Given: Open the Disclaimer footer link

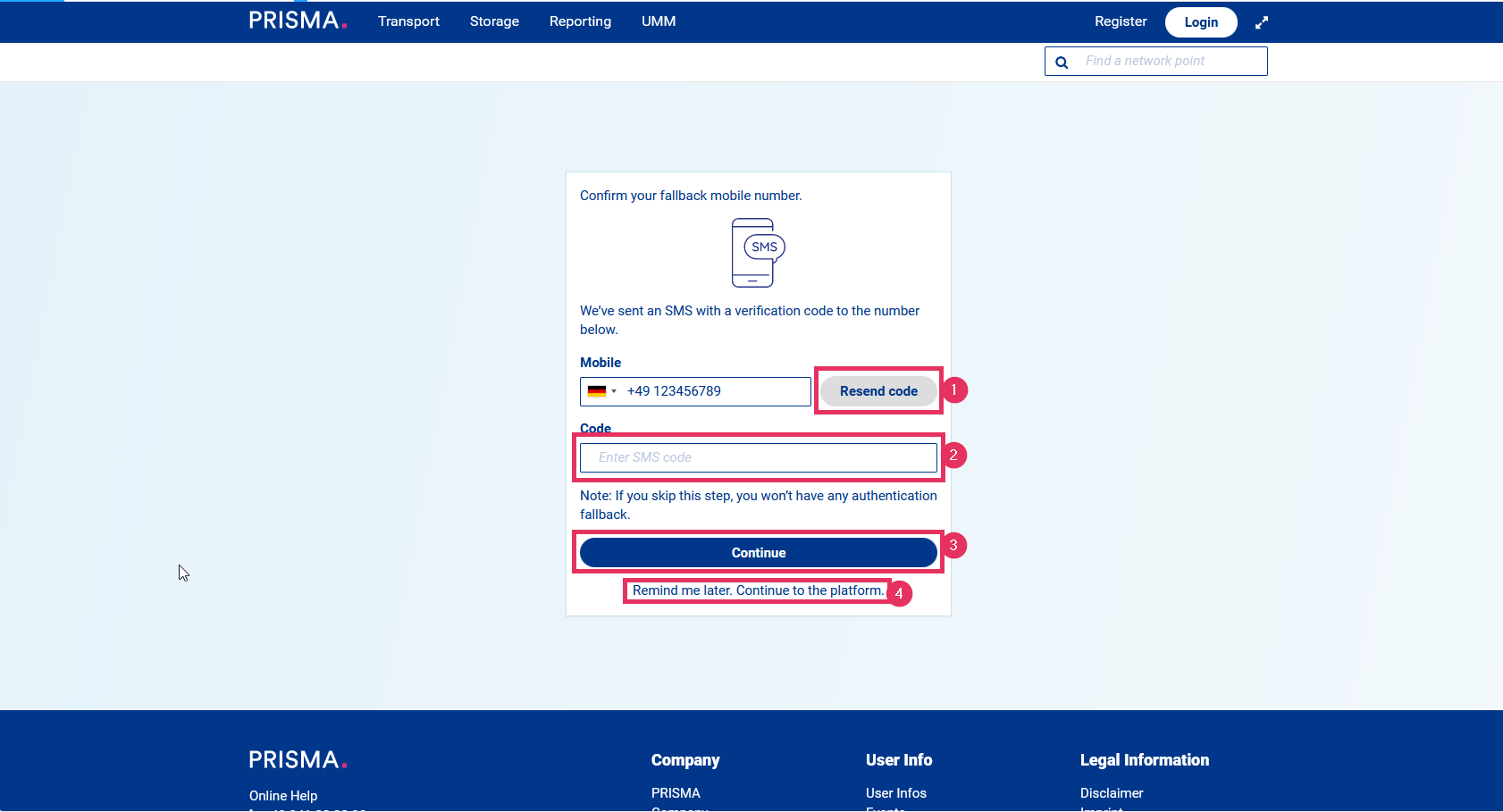Looking at the screenshot, I should tap(1112, 793).
